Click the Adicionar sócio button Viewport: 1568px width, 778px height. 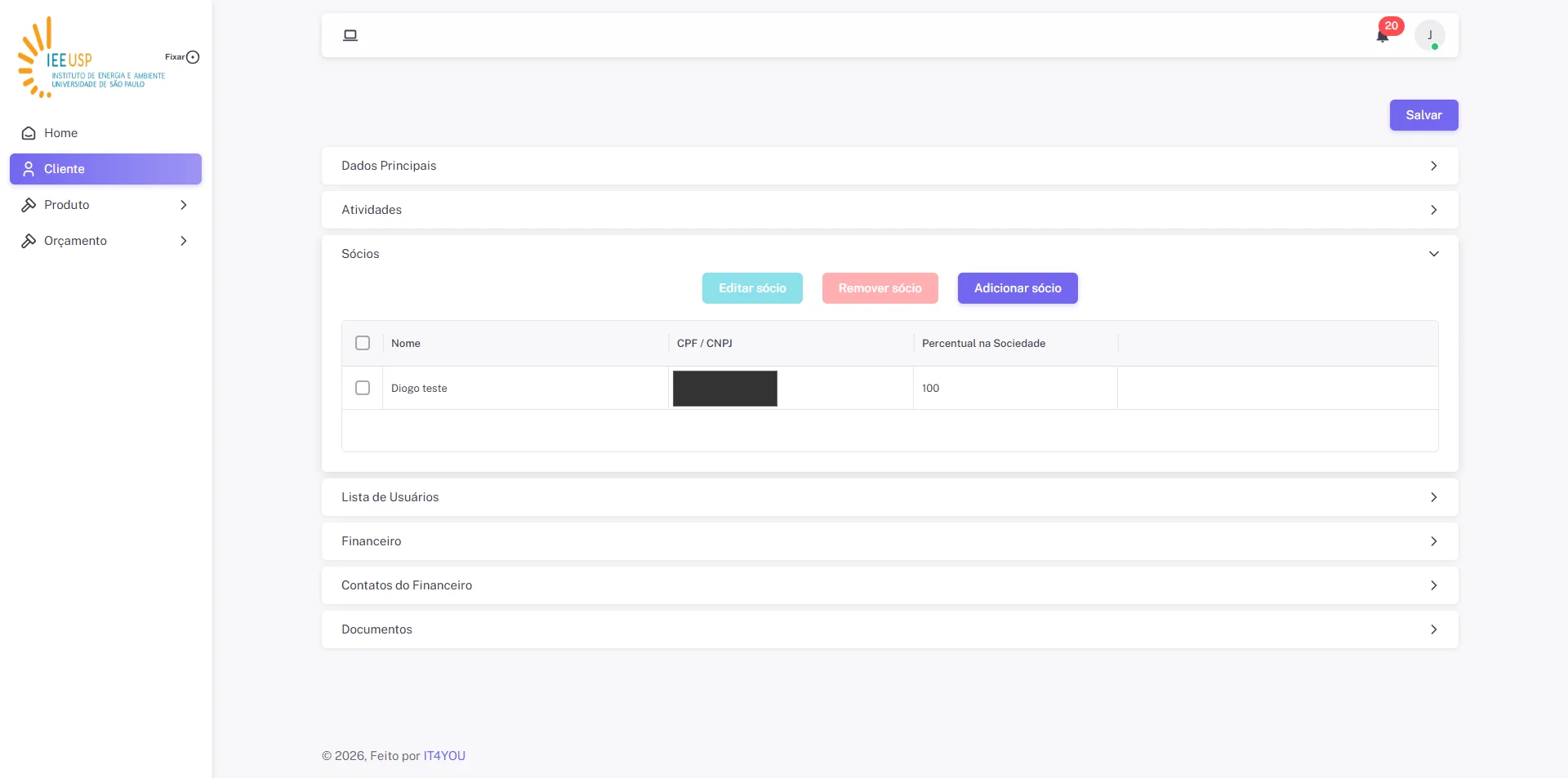1018,288
